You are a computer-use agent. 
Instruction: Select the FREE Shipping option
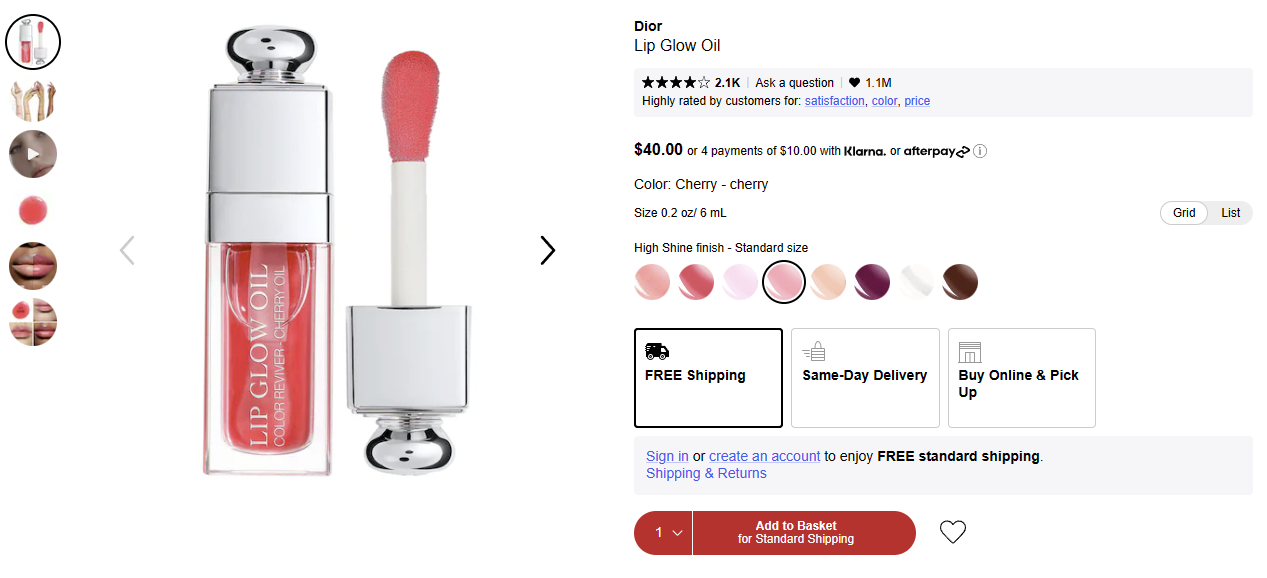point(708,377)
